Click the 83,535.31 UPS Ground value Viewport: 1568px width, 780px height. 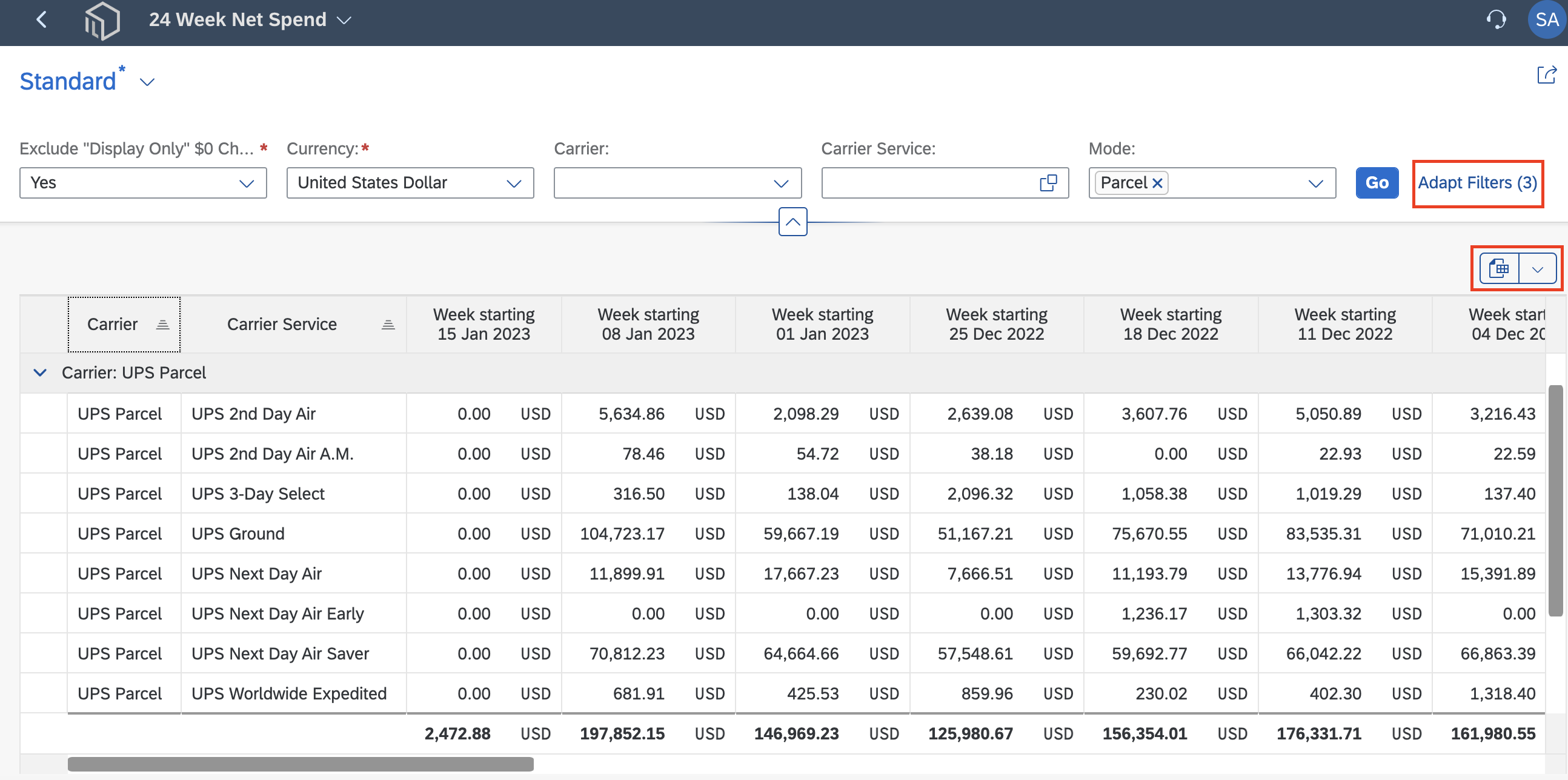1323,534
